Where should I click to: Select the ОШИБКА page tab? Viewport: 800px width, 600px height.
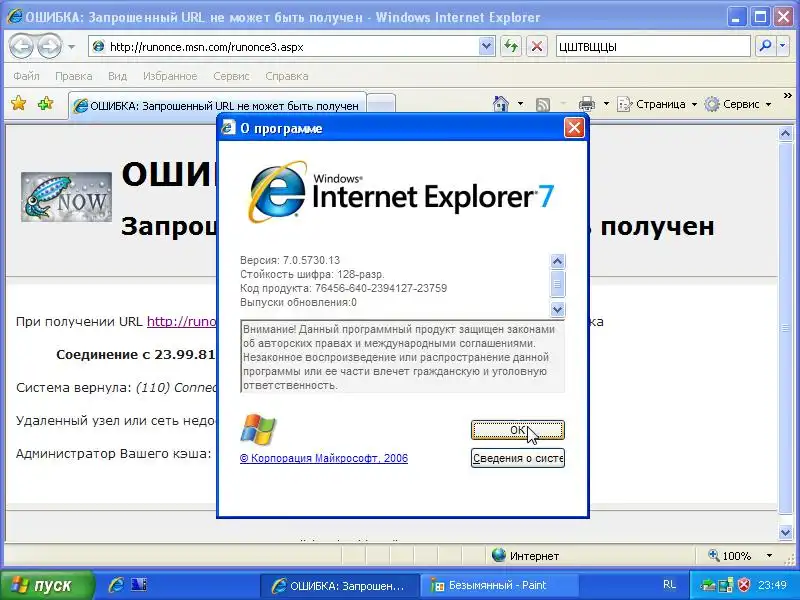click(x=218, y=106)
